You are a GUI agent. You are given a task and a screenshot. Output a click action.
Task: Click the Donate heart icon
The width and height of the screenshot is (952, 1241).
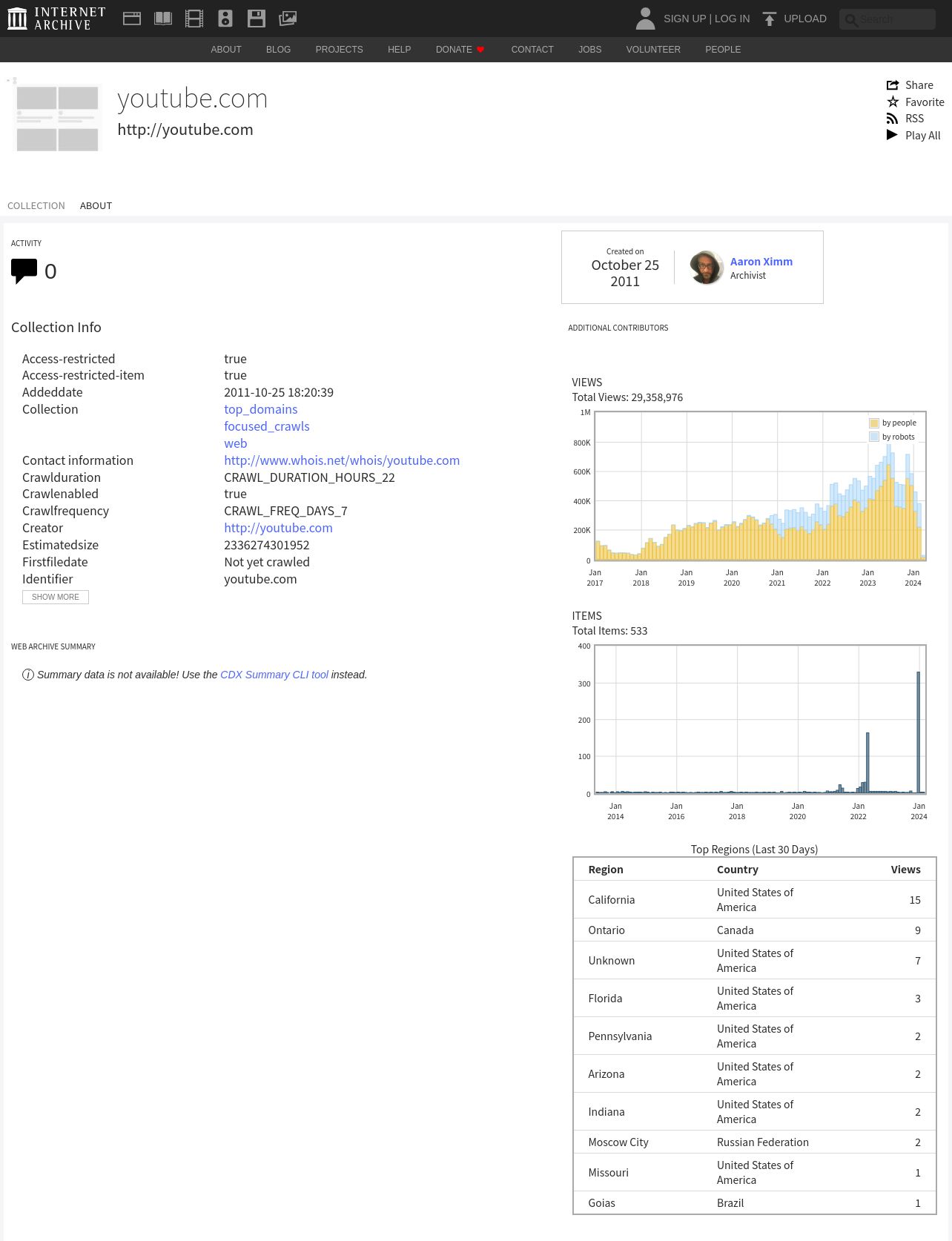(x=480, y=50)
